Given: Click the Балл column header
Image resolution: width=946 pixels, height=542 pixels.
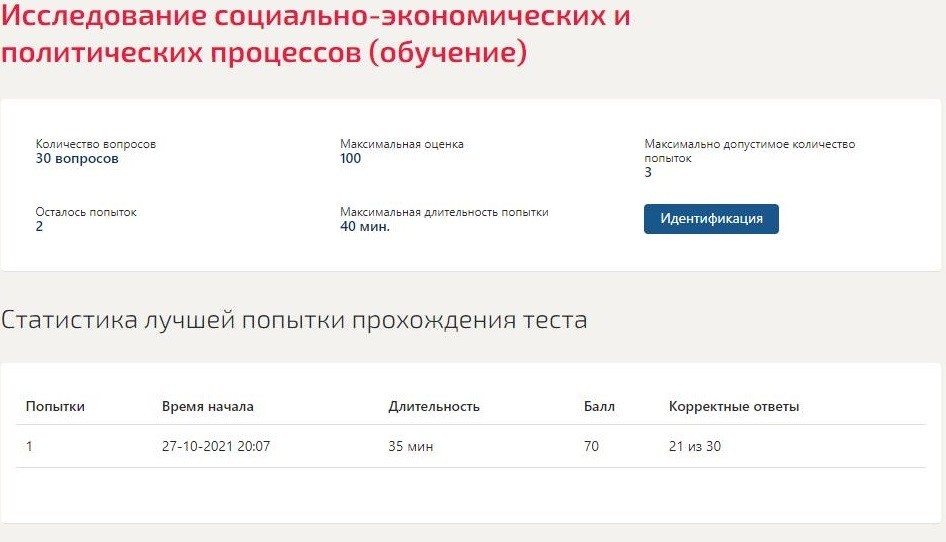Looking at the screenshot, I should click(599, 406).
